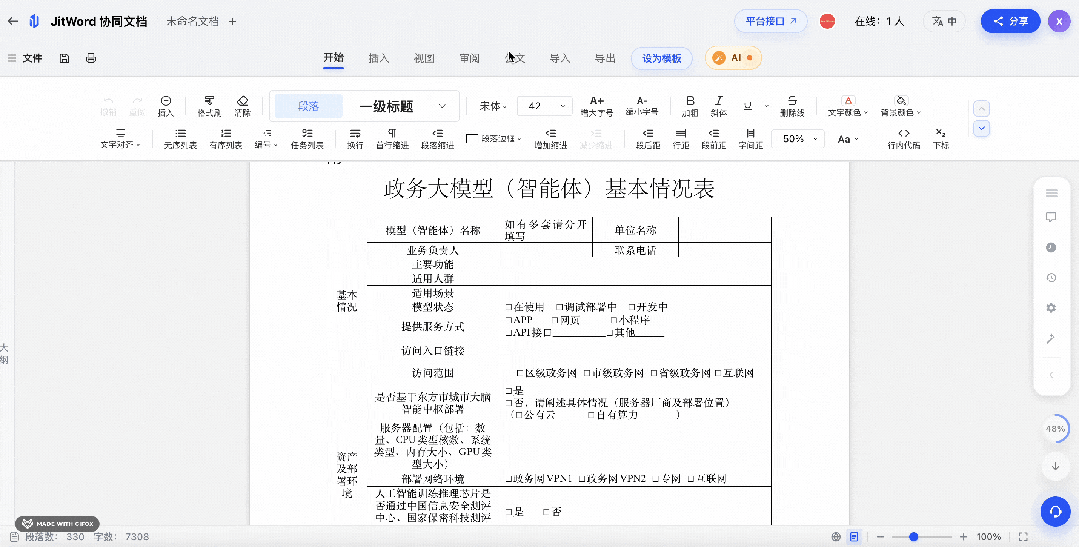Switch to 审阅 tab
1079x547 pixels.
click(469, 58)
